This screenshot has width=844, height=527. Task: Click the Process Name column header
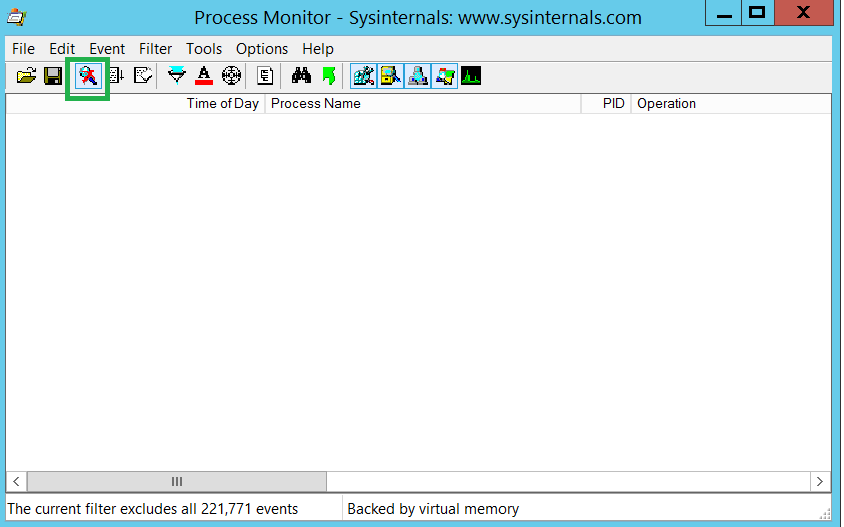(x=423, y=104)
